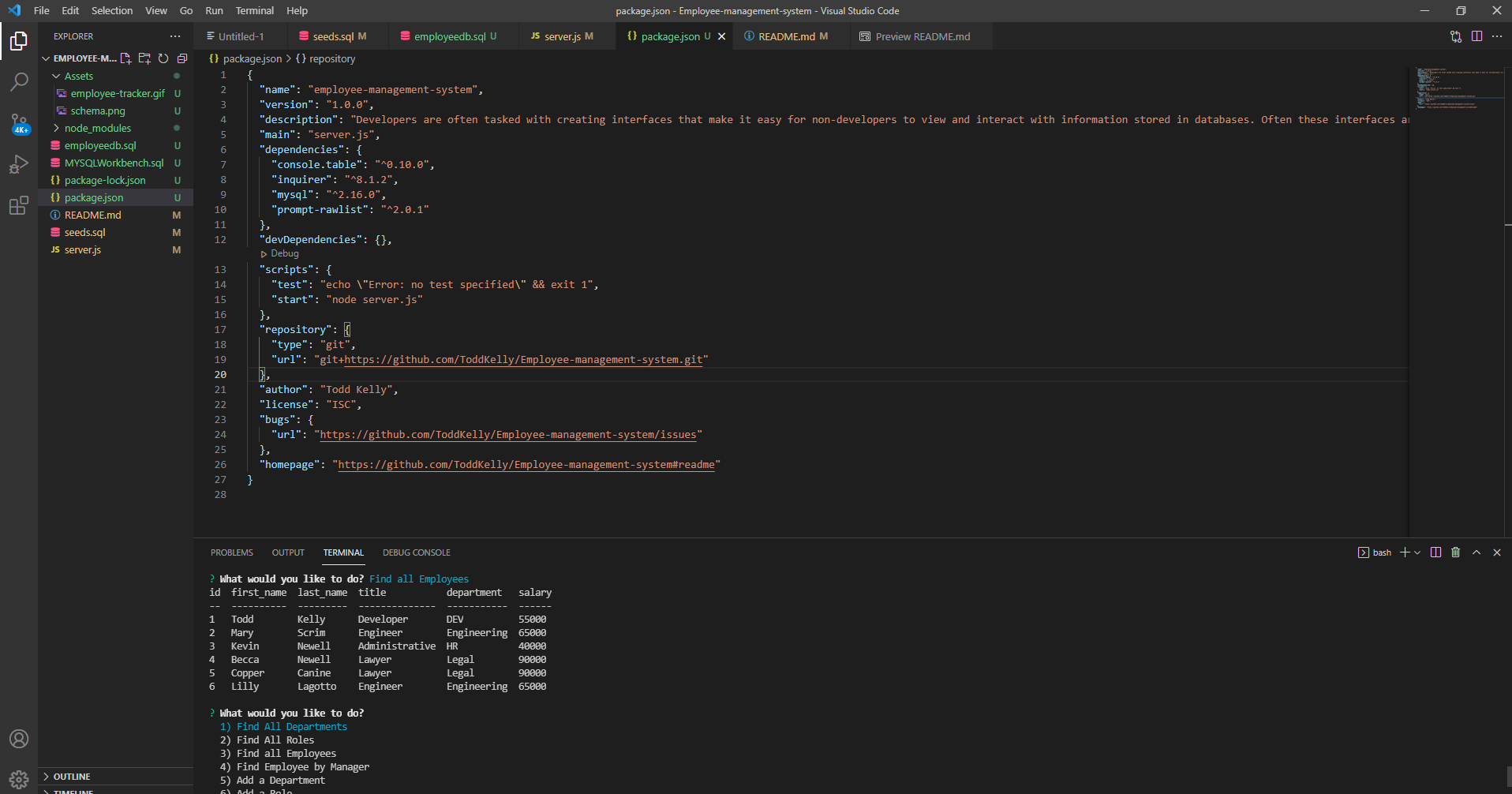Screen dimensions: 1512x794
Task: Click the New File icon in Explorer
Action: tap(125, 58)
